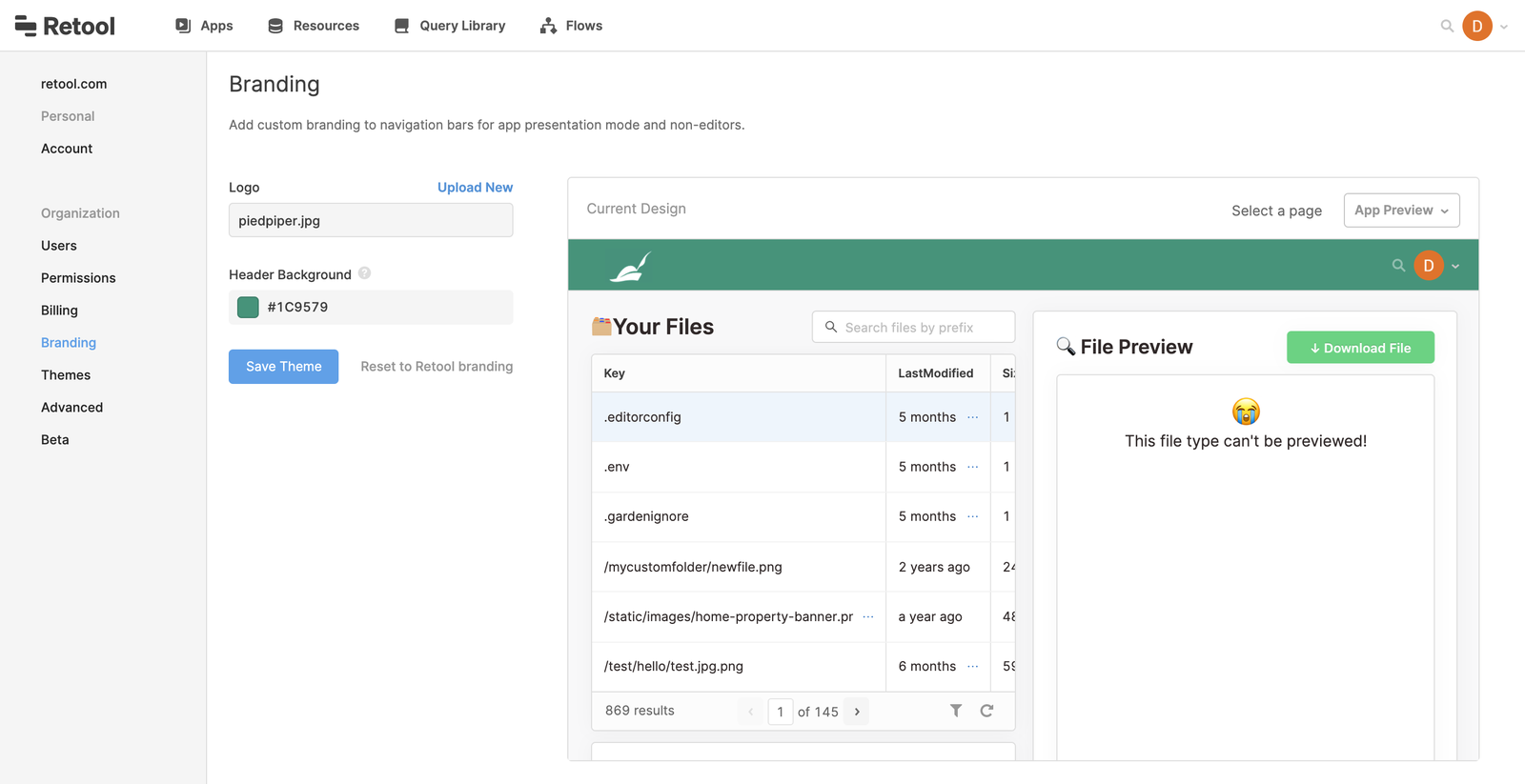Click ellipsis in .gardenignore row

click(972, 516)
